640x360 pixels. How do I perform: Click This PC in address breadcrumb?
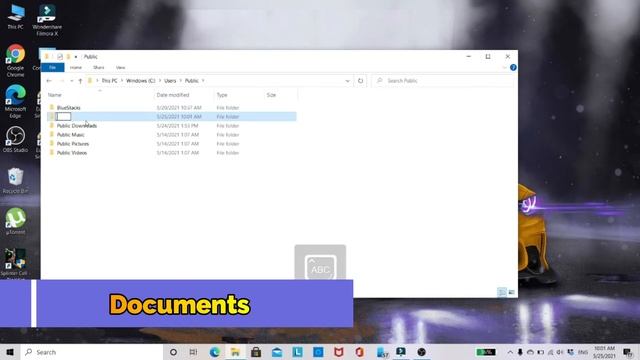(x=109, y=81)
